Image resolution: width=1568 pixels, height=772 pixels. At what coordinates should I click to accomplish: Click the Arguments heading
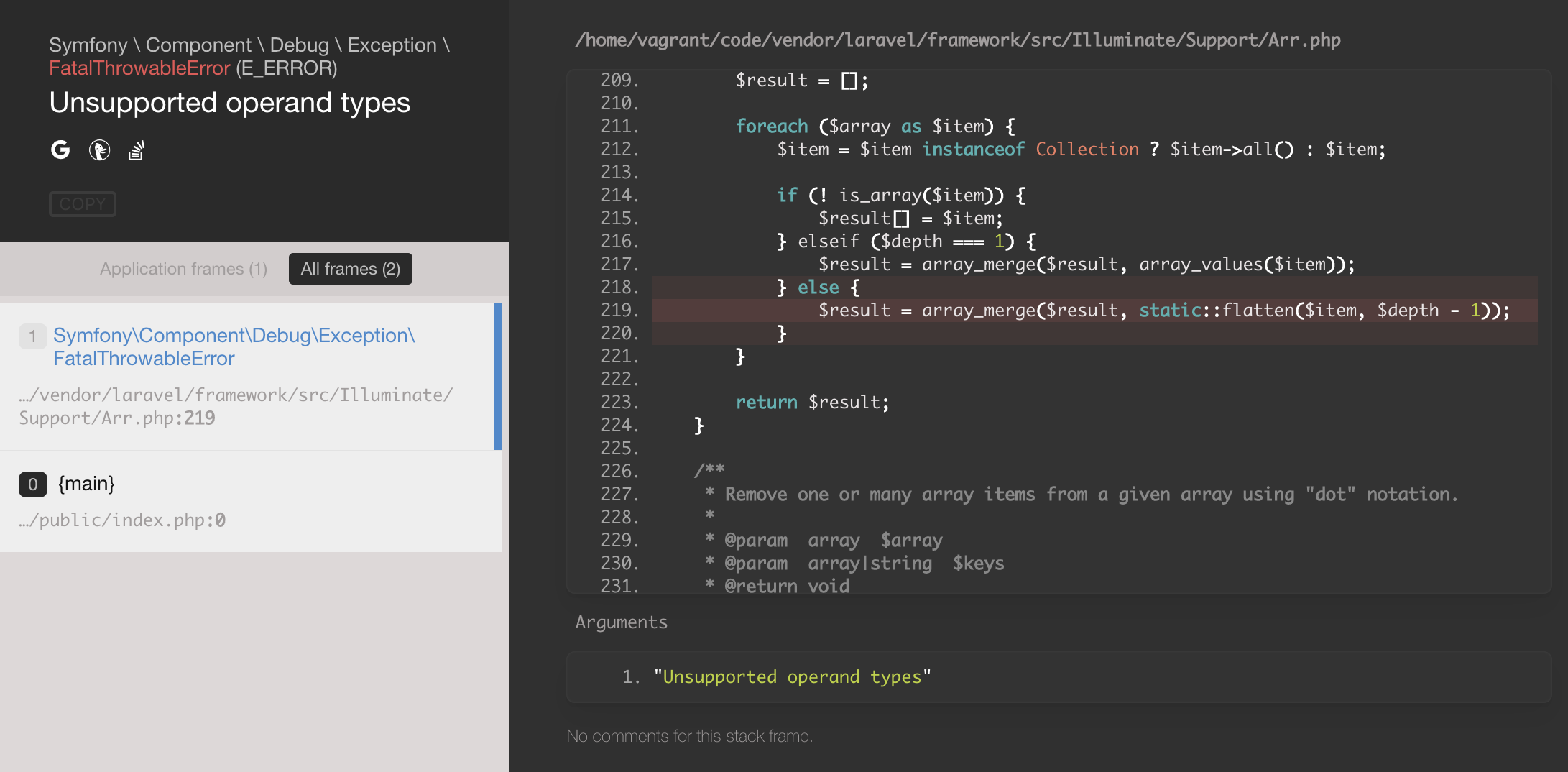tap(622, 622)
